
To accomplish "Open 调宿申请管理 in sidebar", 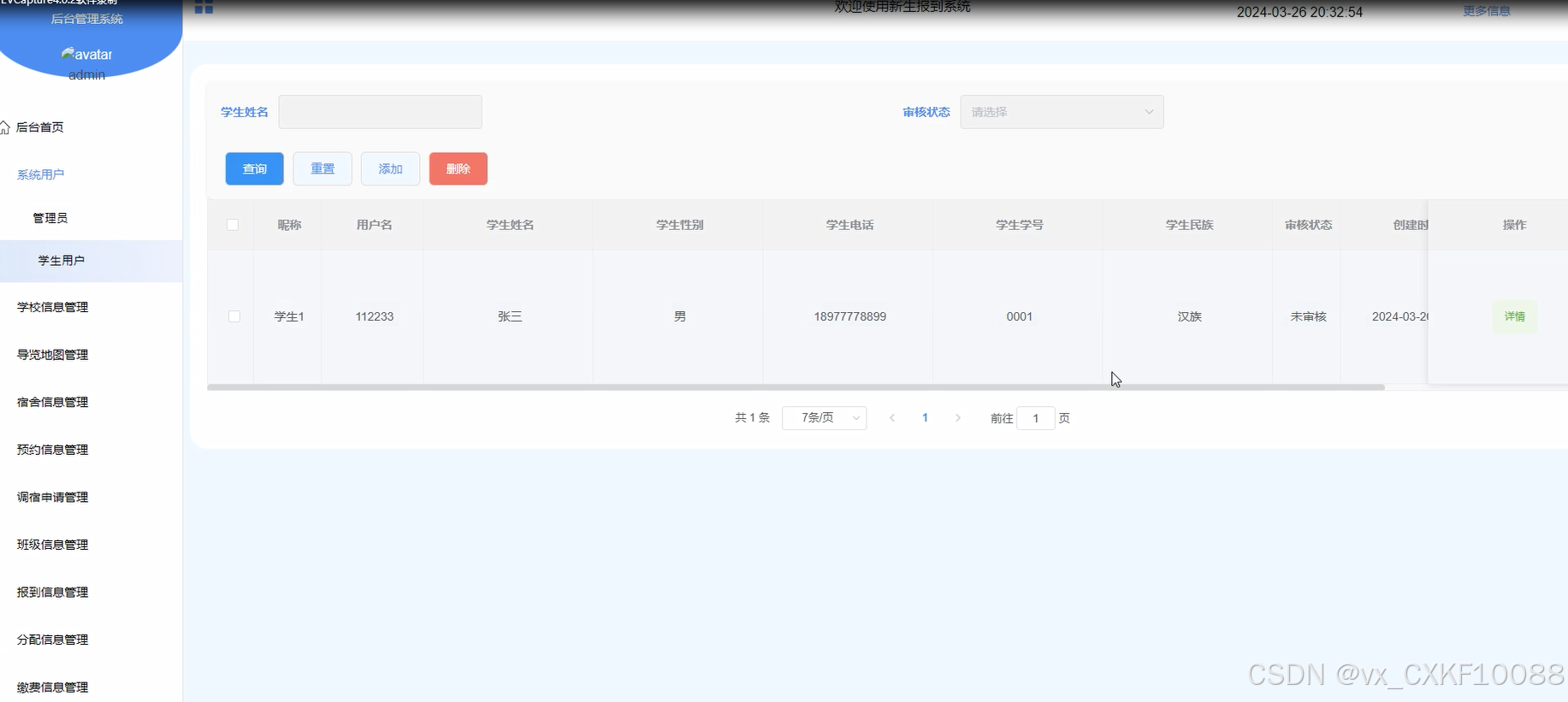I will pyautogui.click(x=53, y=497).
